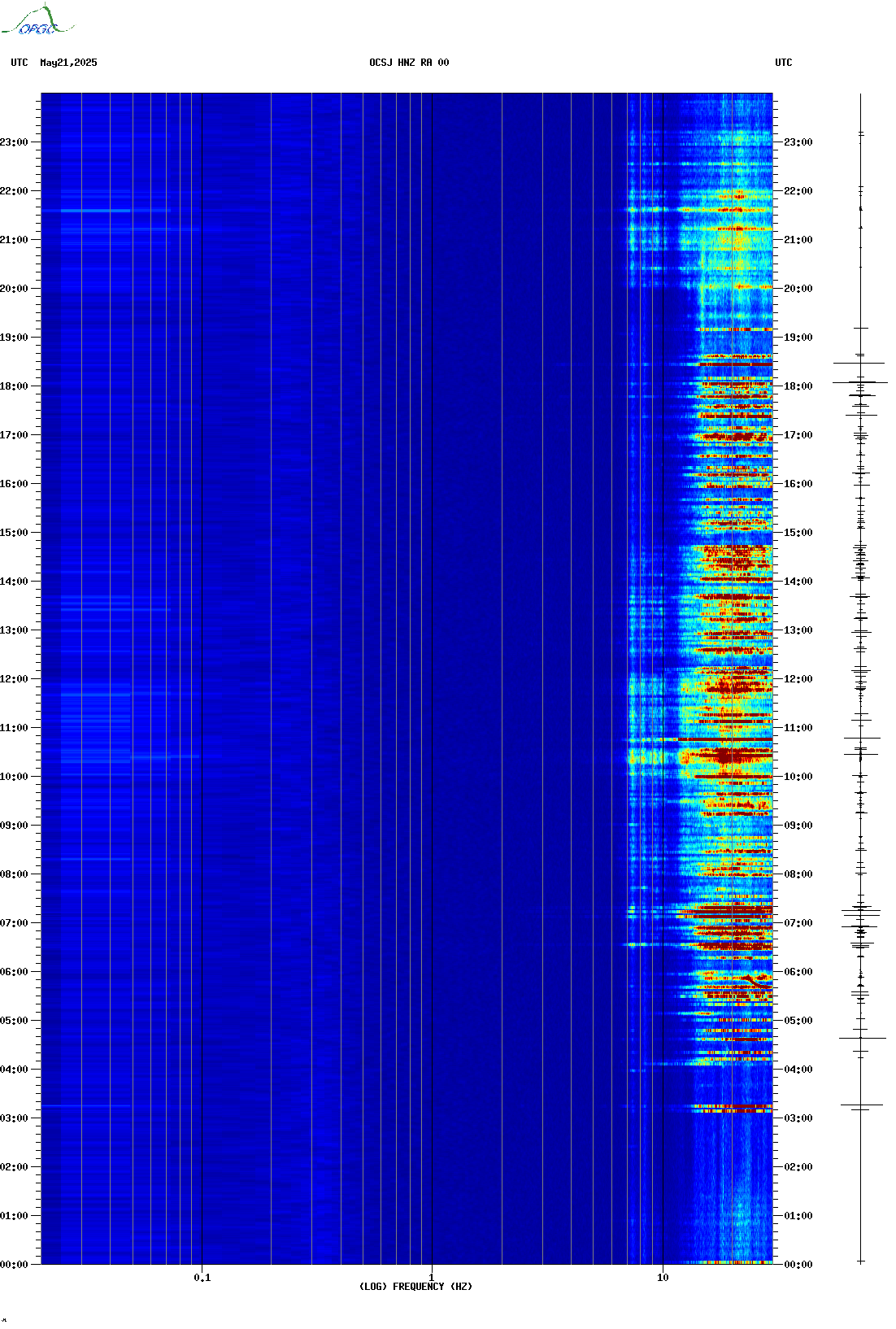Click the 20:00 label on left time axis
896x1329 pixels.
tap(14, 289)
